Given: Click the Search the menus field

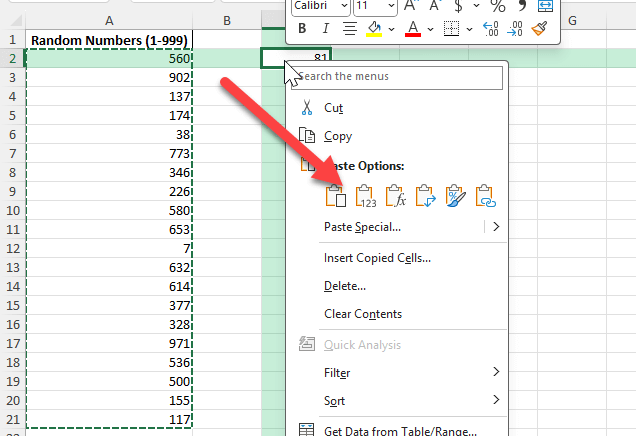Looking at the screenshot, I should click(x=397, y=76).
